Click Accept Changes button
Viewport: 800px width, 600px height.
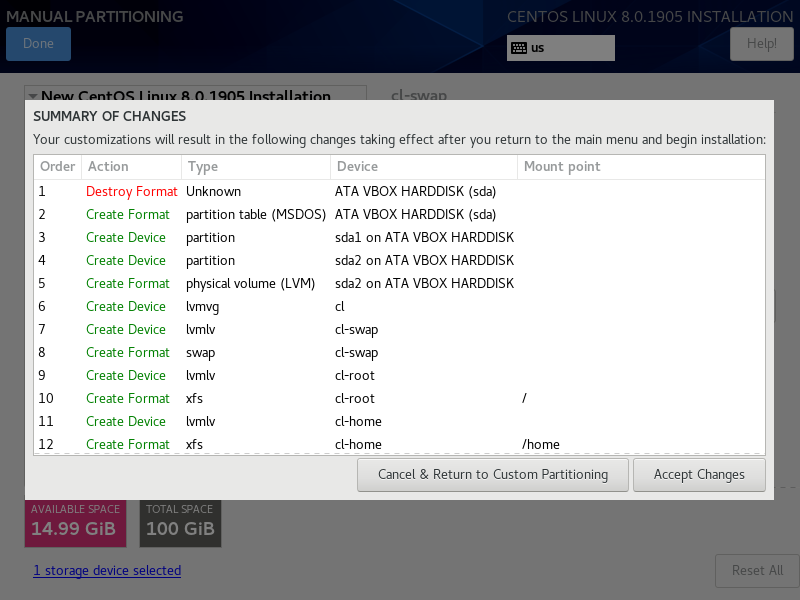click(699, 475)
